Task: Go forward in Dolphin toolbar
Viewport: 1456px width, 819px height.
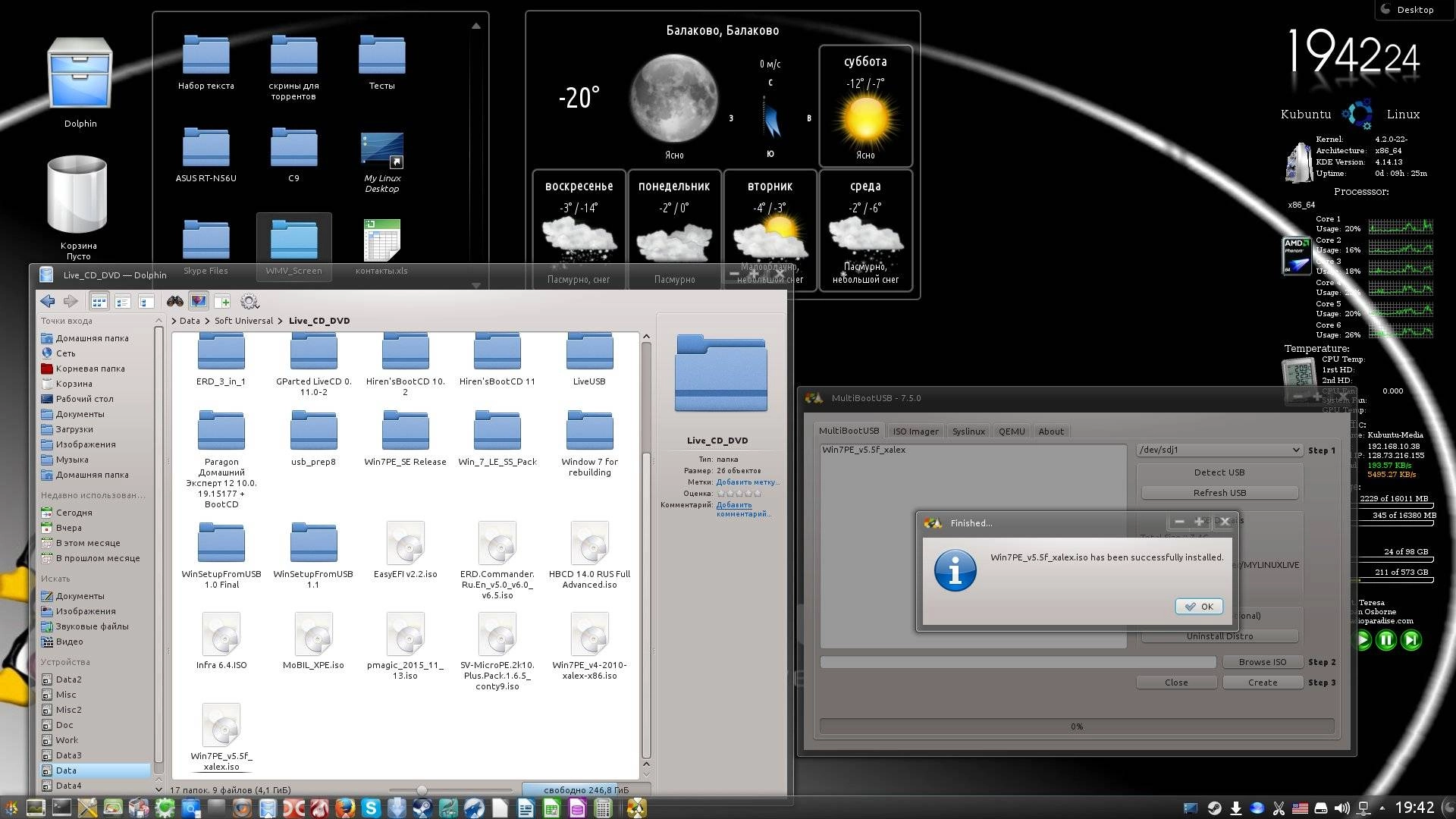Action: click(71, 302)
